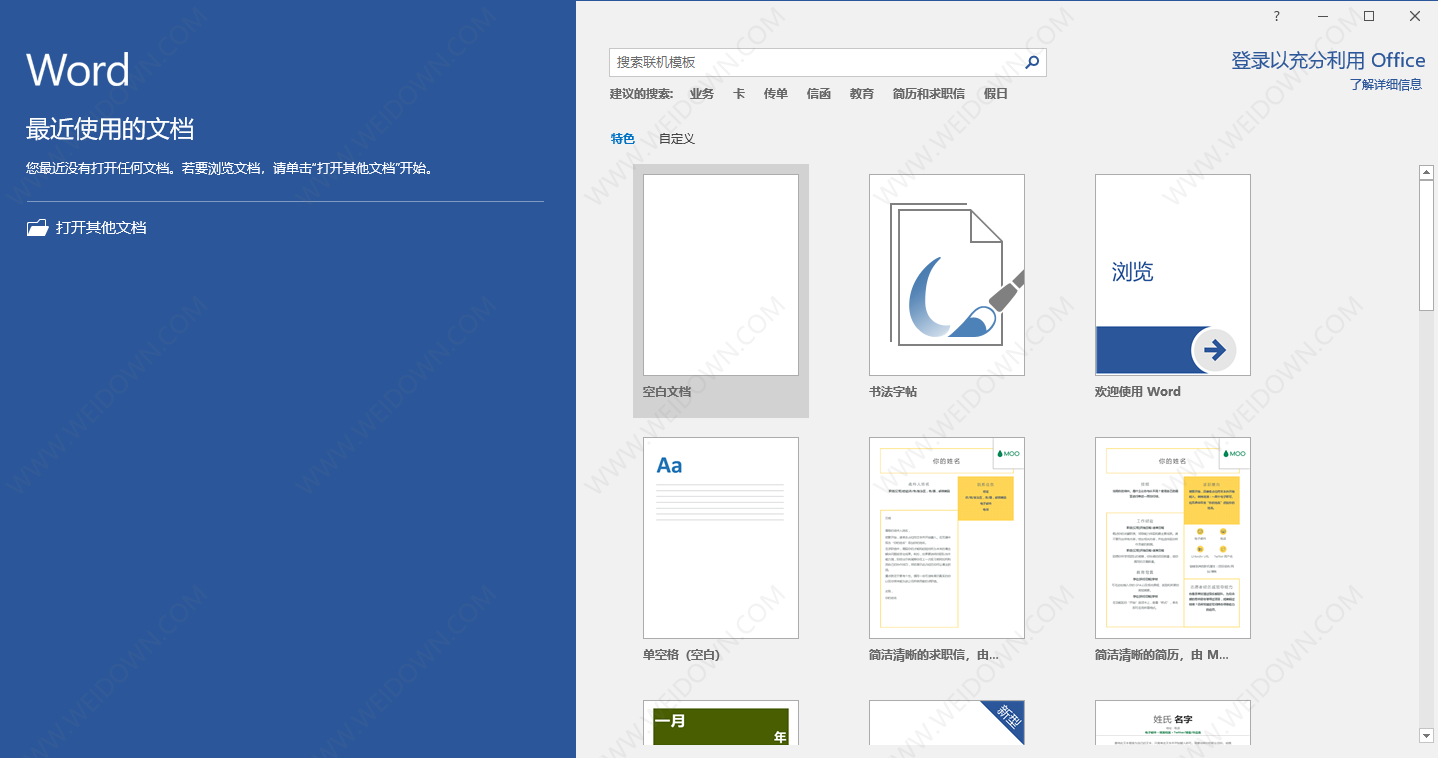
Task: Open the 了解详细信息 link
Action: click(x=1385, y=85)
